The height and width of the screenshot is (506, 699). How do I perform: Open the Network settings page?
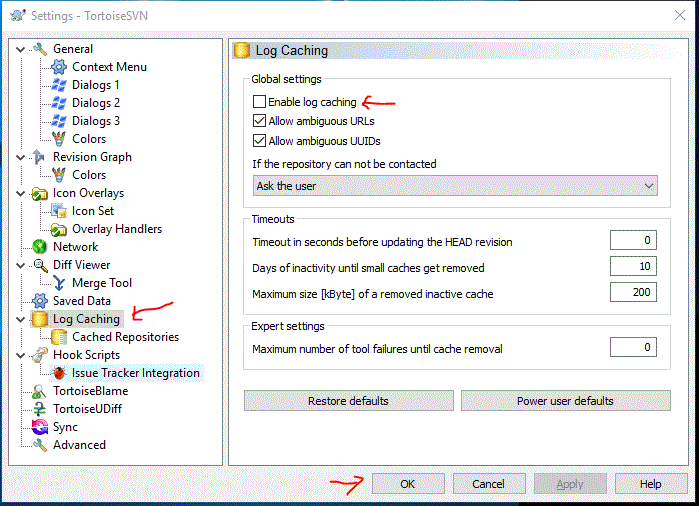click(x=75, y=247)
